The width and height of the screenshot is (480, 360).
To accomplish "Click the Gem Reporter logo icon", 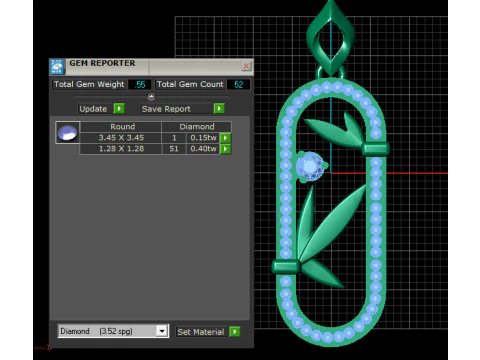I will 57,67.
